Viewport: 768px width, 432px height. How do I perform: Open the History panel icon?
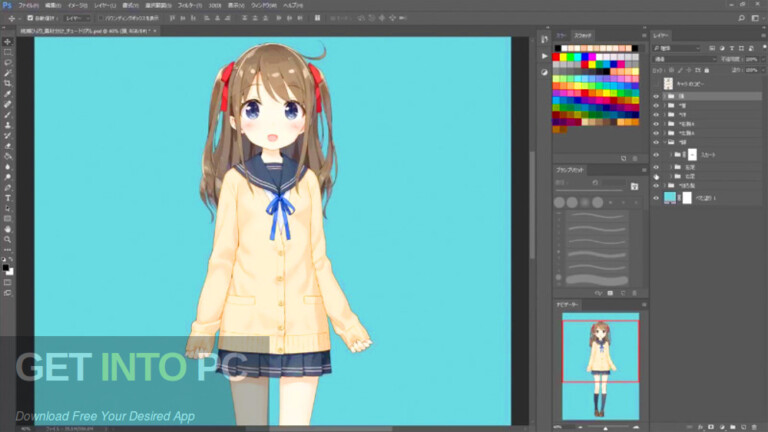click(545, 40)
